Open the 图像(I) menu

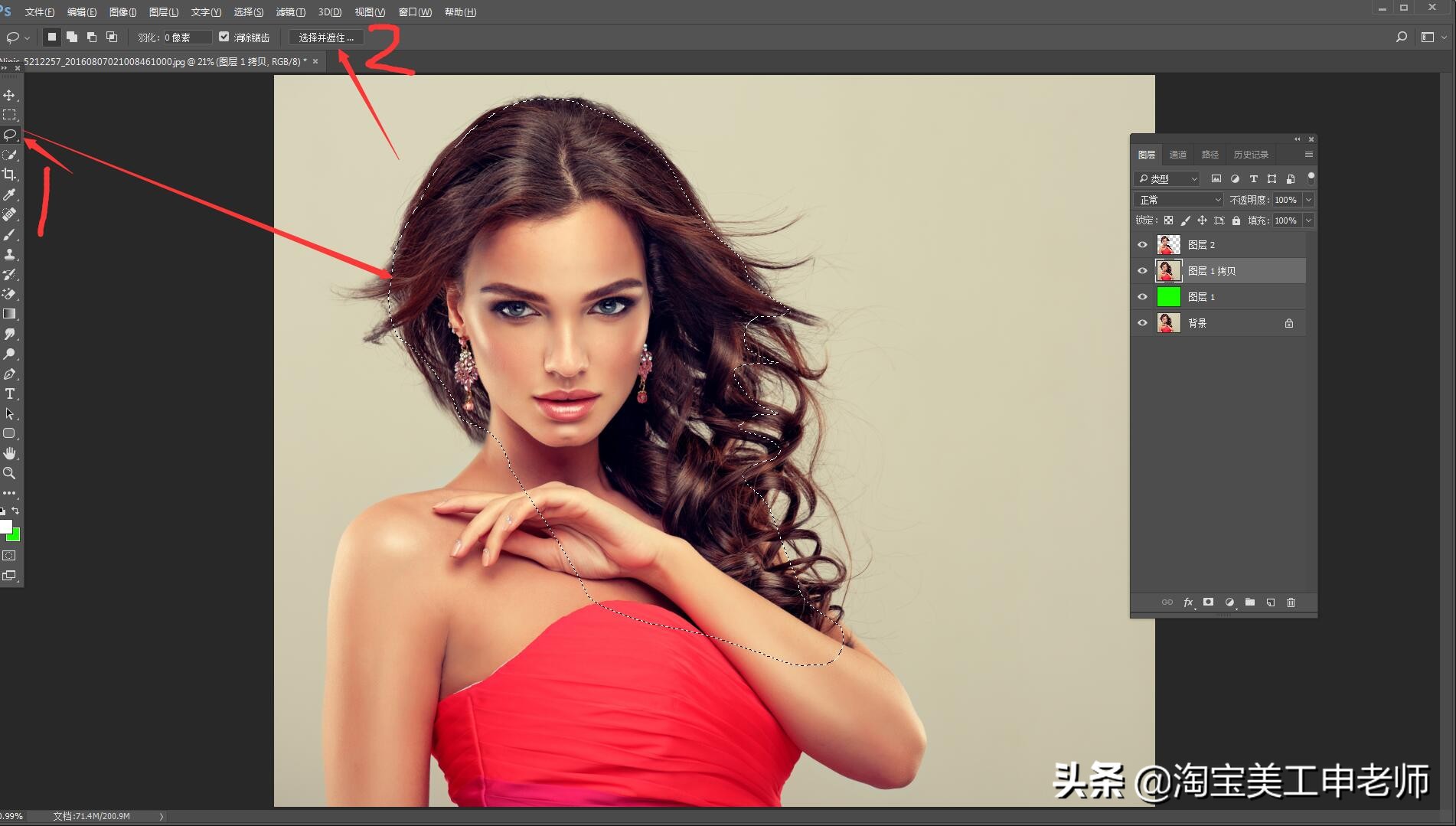pyautogui.click(x=122, y=12)
